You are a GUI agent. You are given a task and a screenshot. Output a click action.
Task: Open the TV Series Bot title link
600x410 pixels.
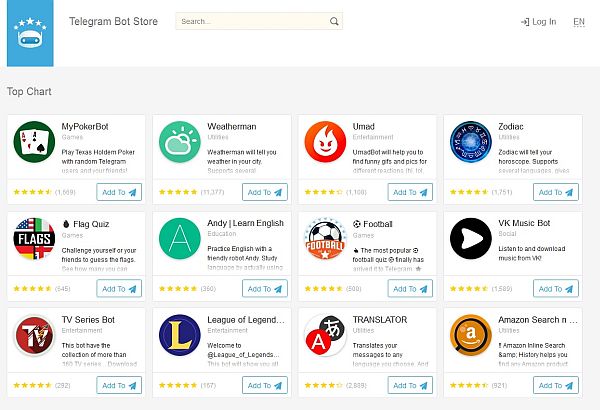pos(88,320)
